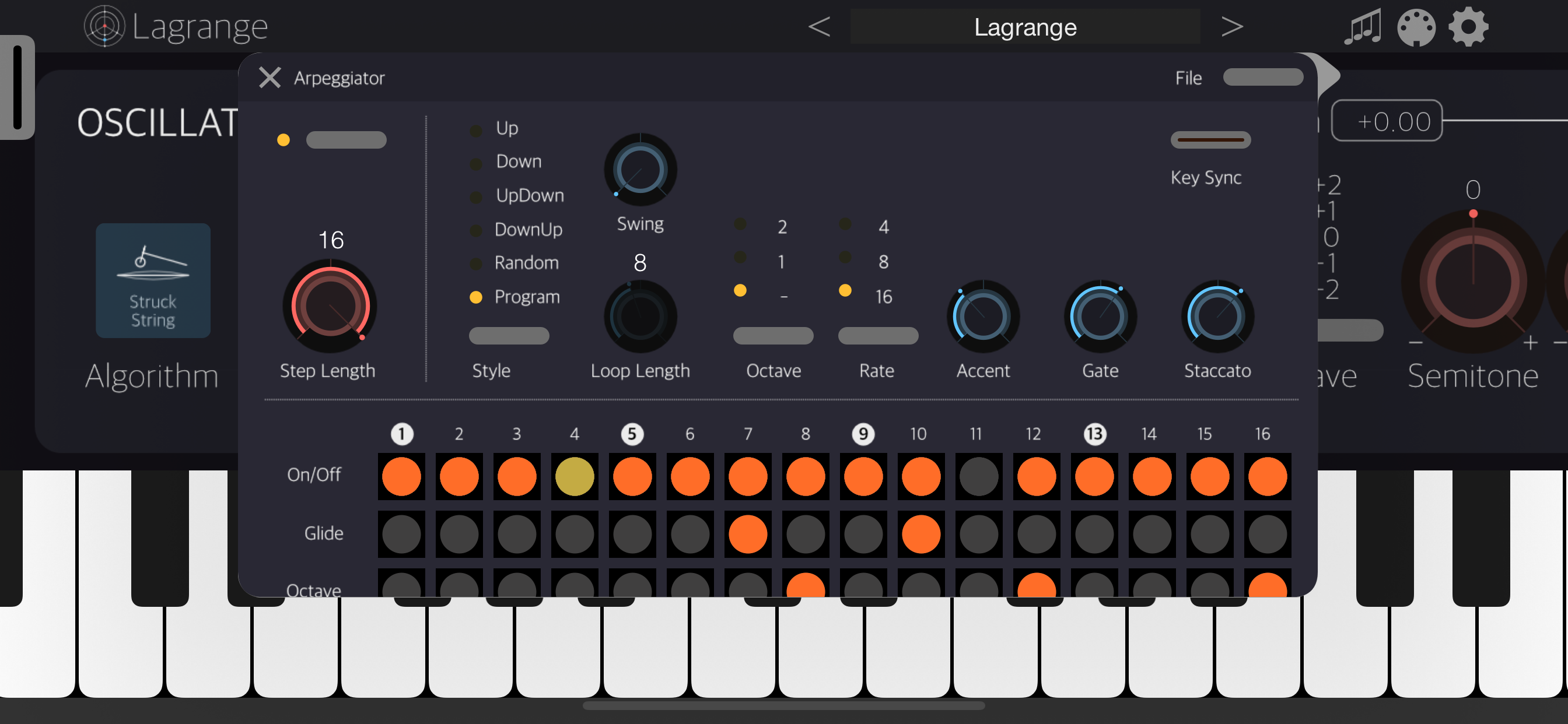
Task: Open the color palette icon
Action: (1415, 27)
